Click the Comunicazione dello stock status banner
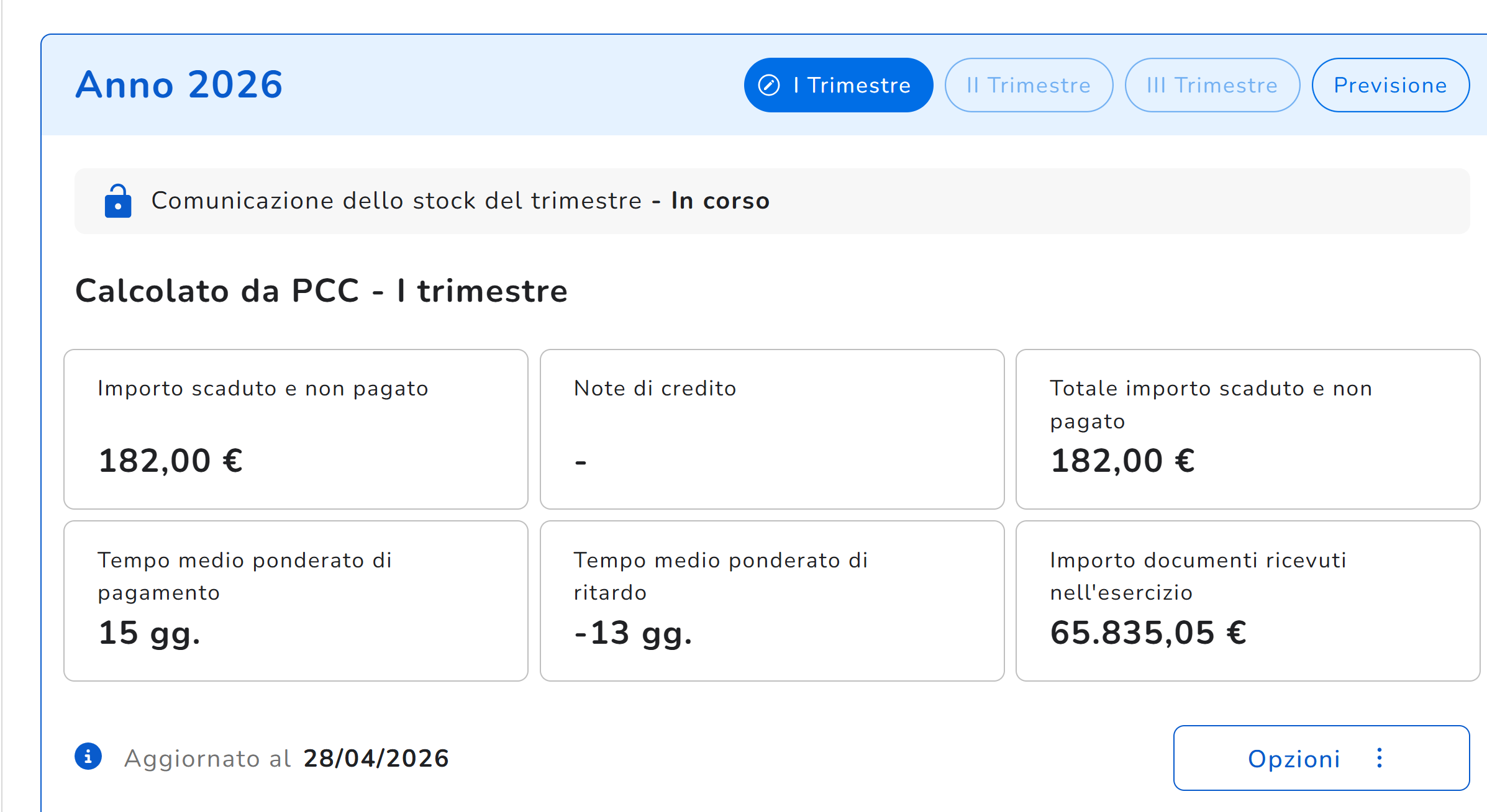Viewport: 1487px width, 812px height. [772, 201]
